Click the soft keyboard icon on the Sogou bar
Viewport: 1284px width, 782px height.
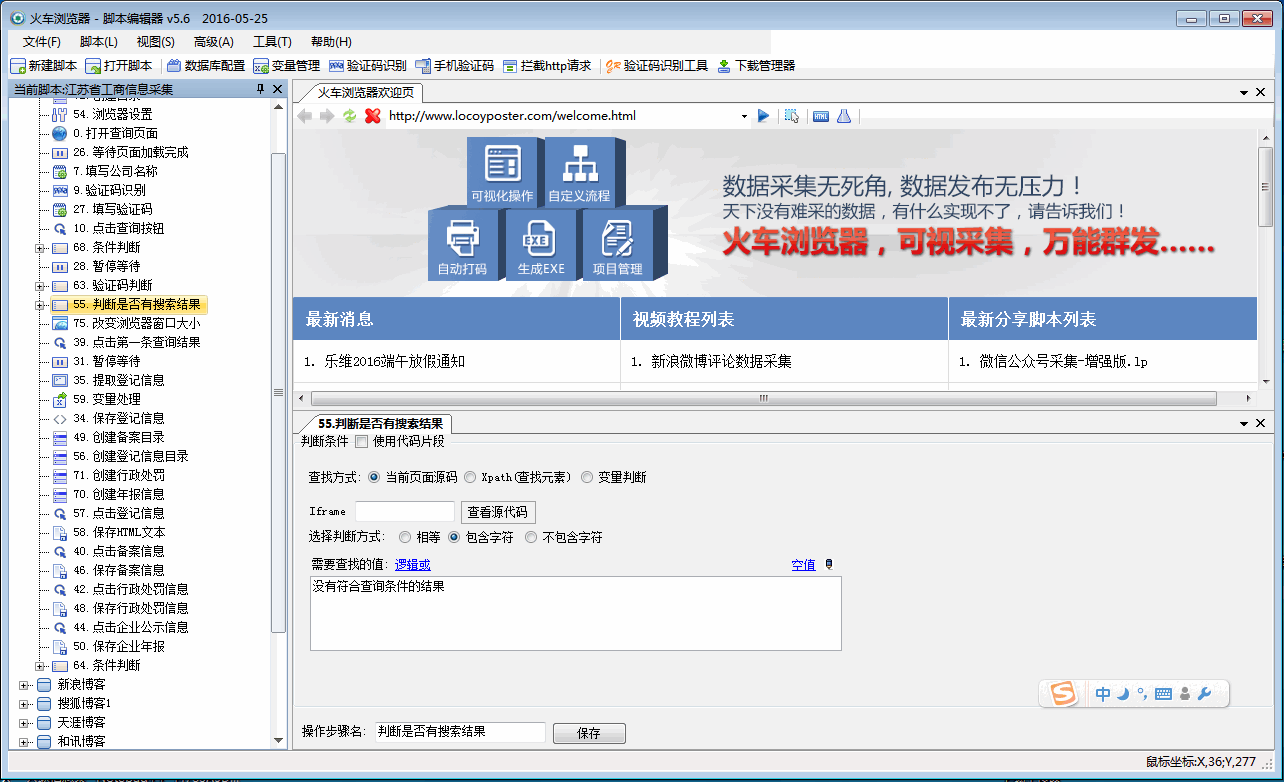(x=1163, y=694)
